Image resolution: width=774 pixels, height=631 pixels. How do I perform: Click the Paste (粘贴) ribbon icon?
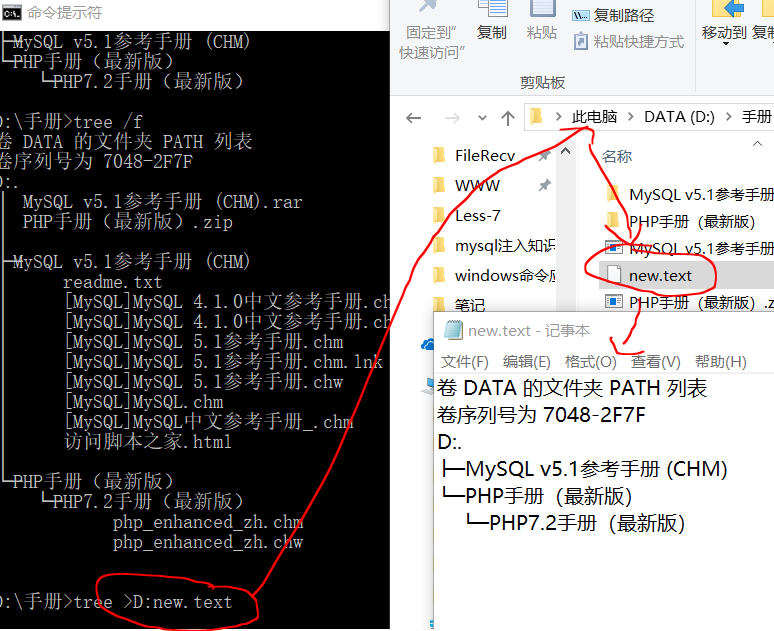click(542, 8)
